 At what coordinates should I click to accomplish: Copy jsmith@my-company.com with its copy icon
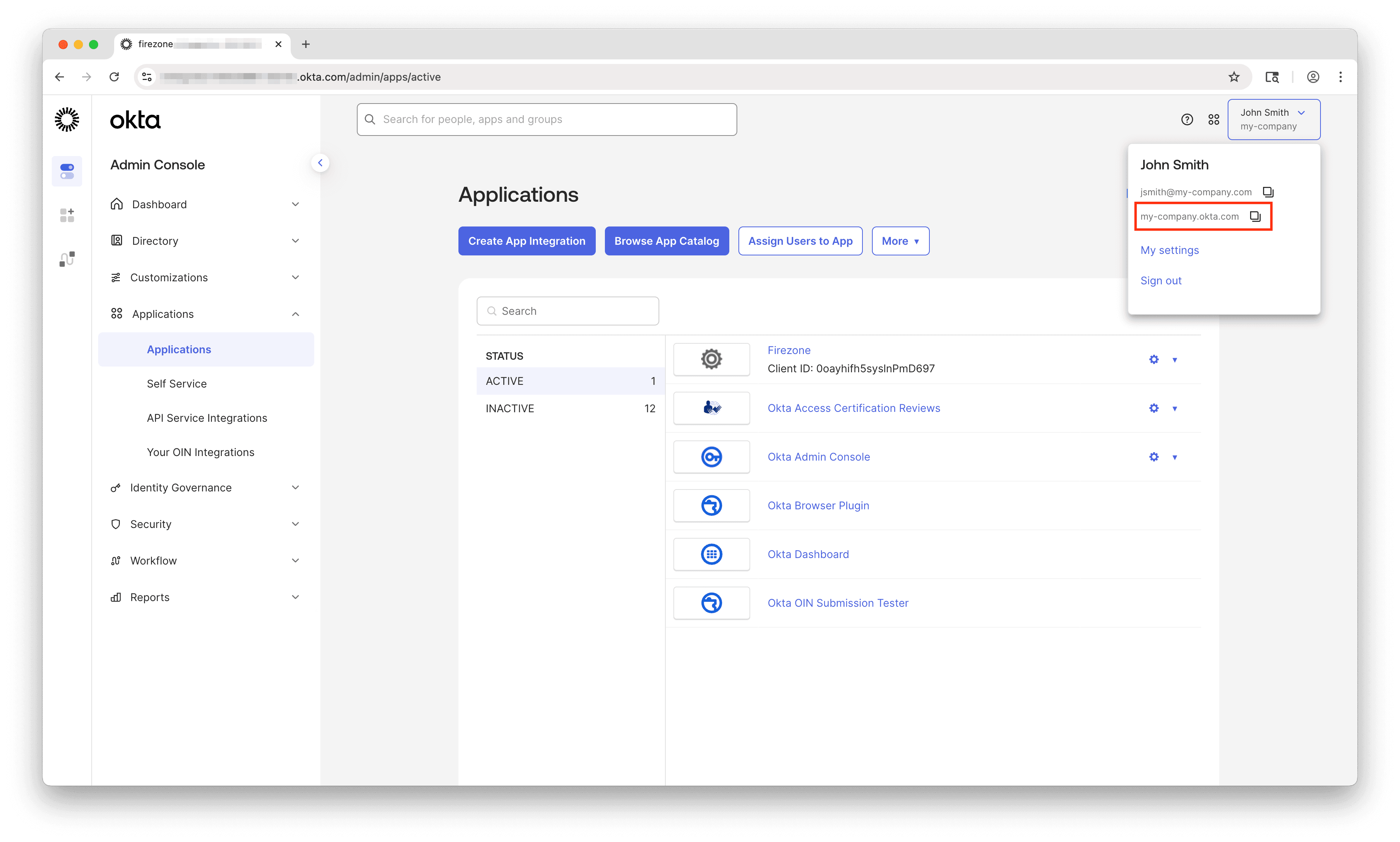(1268, 192)
